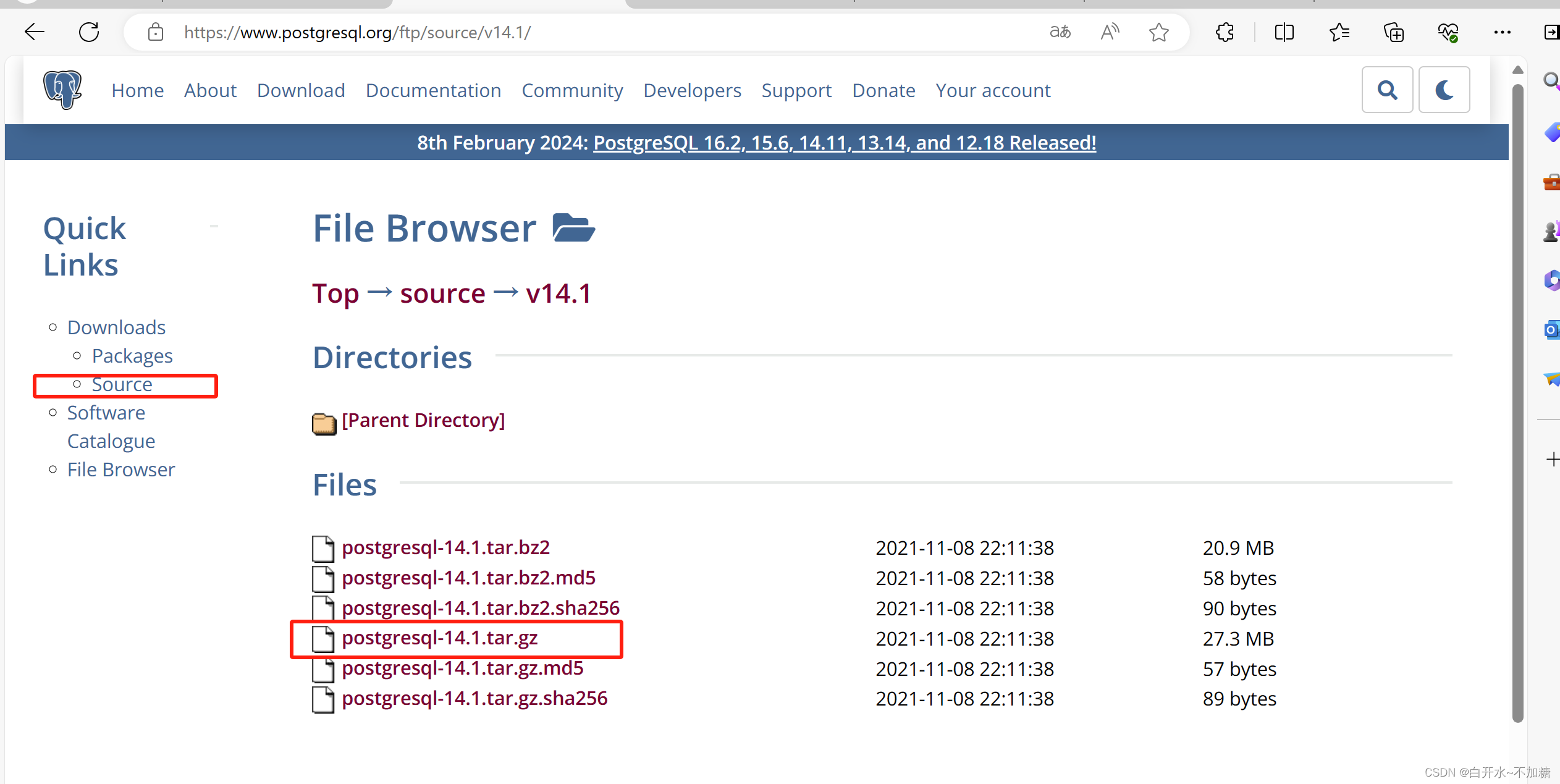Open the Parent Directory folder link
This screenshot has height=784, width=1560.
coord(423,421)
